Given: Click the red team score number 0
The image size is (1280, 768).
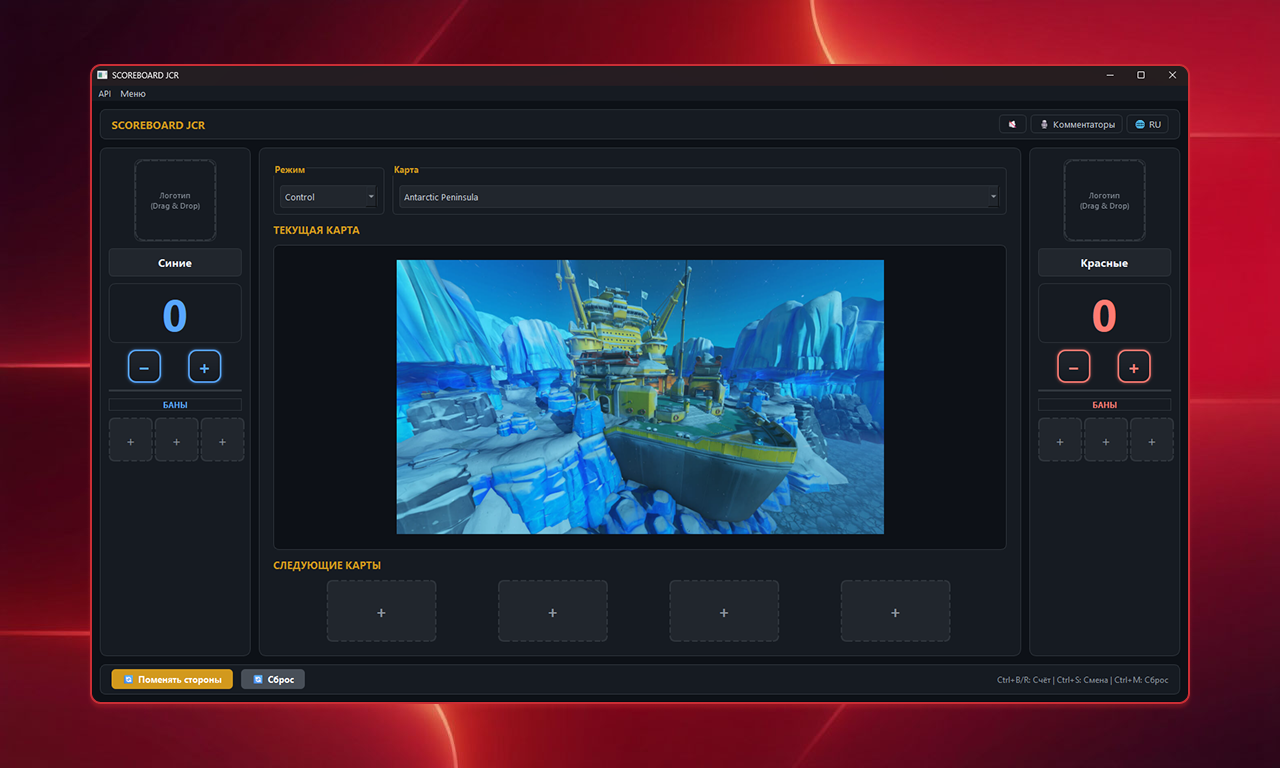Looking at the screenshot, I should (x=1104, y=316).
